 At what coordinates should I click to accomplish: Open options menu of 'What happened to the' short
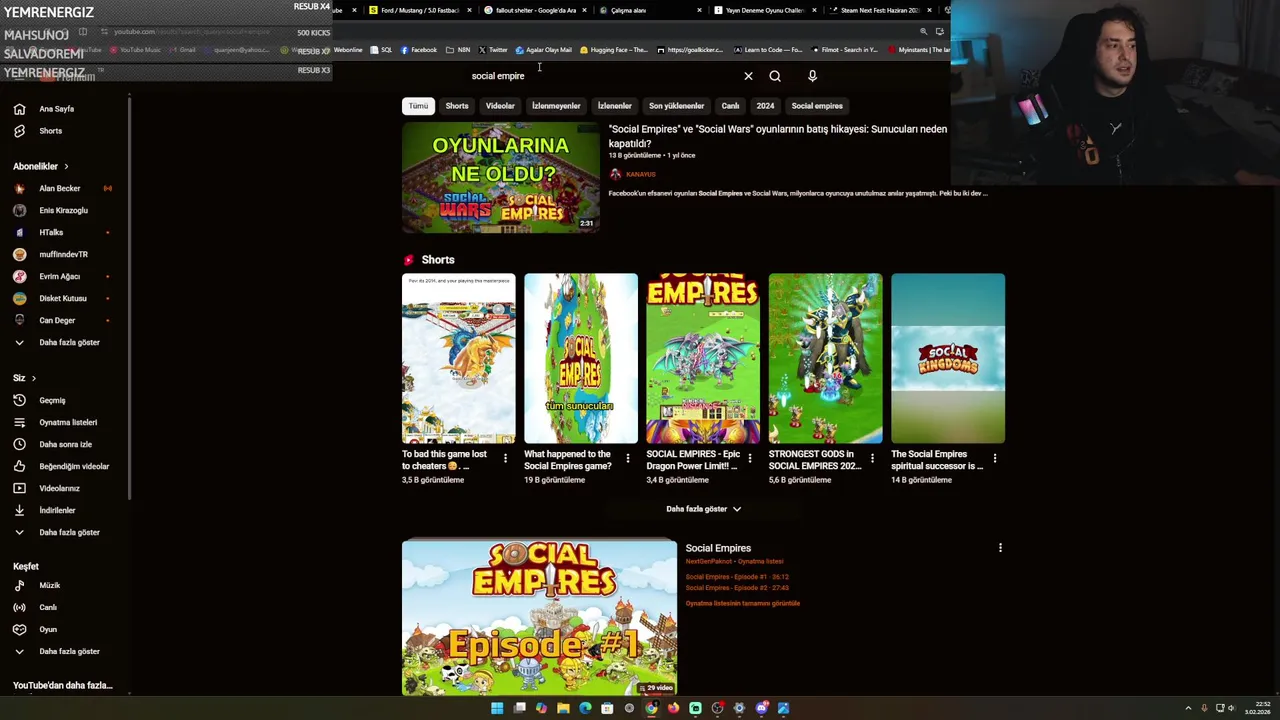pos(627,458)
